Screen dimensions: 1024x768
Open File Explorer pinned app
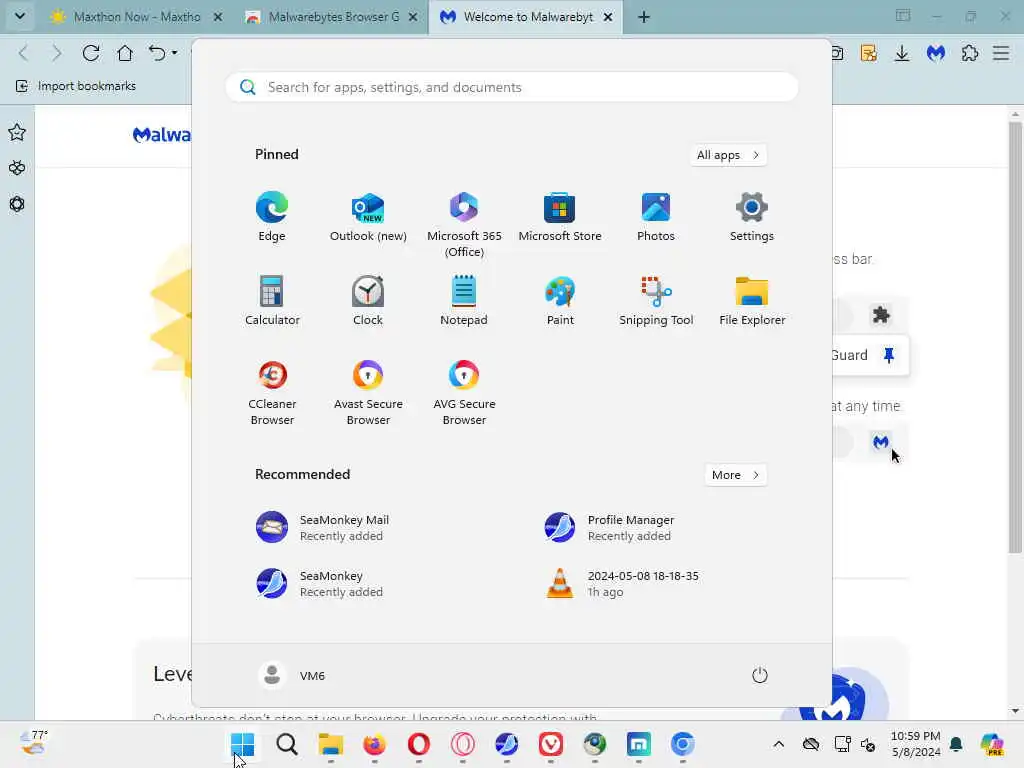752,301
